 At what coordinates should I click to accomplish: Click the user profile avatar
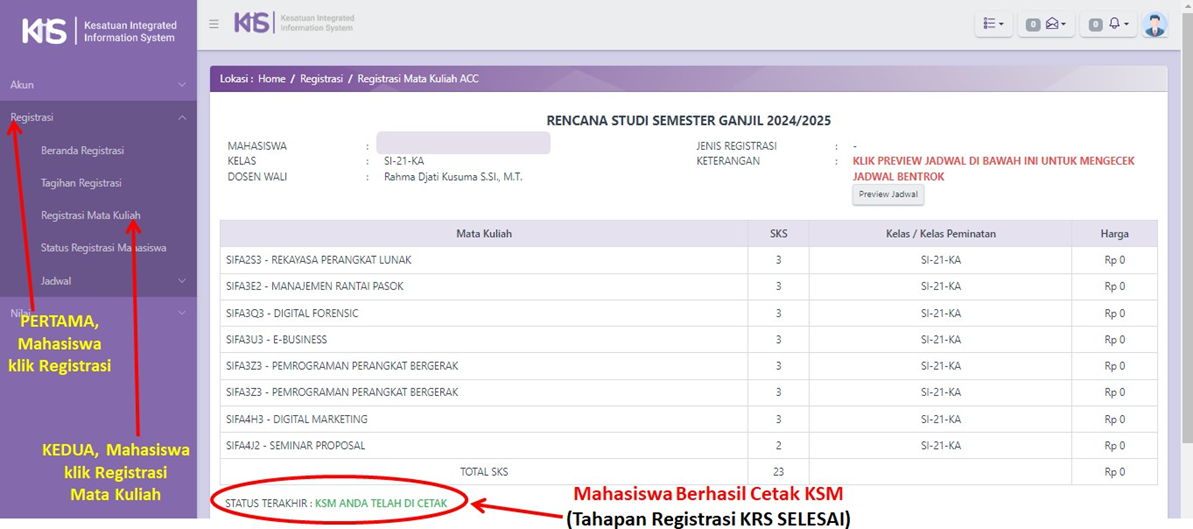[x=1154, y=24]
